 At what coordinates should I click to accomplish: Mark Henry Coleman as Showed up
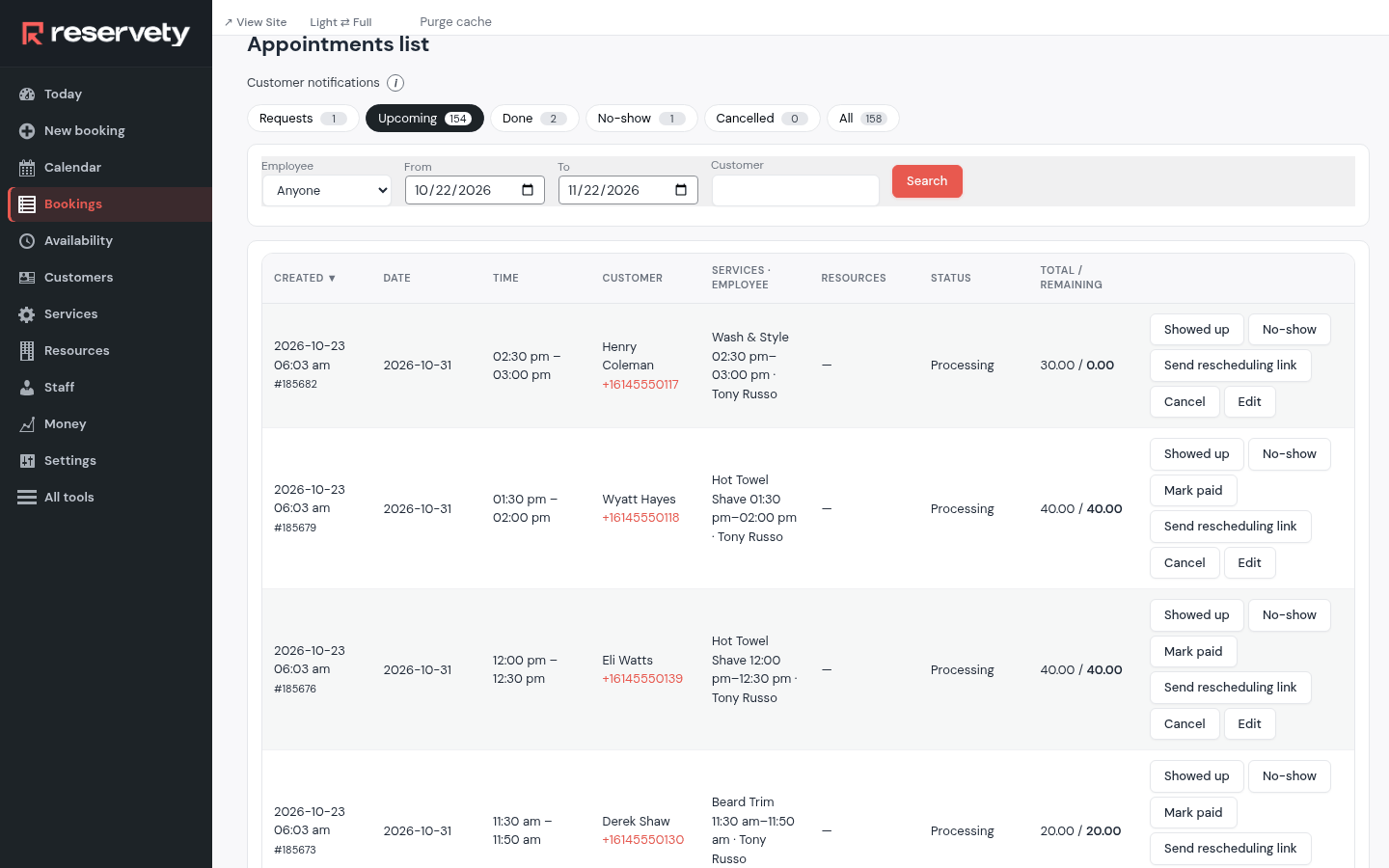click(1196, 330)
